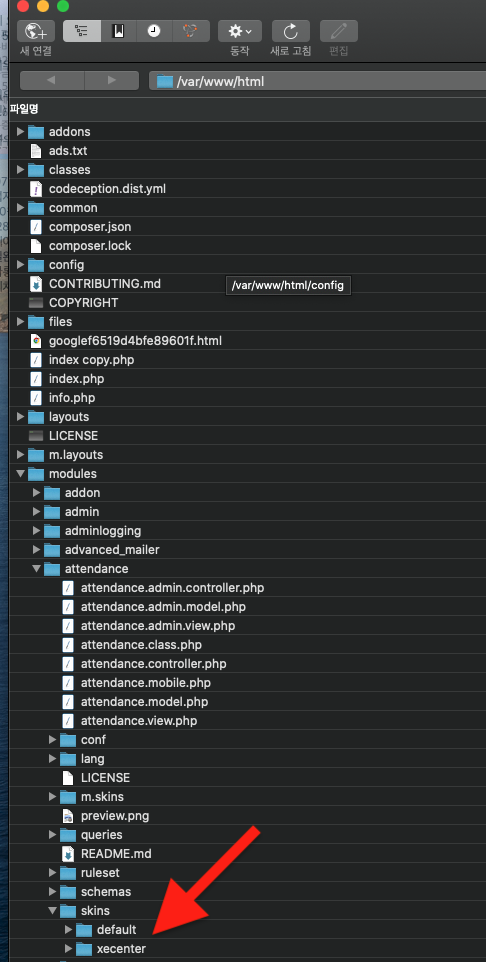This screenshot has height=962, width=486.
Task: Expand the xecenter skin folder
Action: click(68, 949)
